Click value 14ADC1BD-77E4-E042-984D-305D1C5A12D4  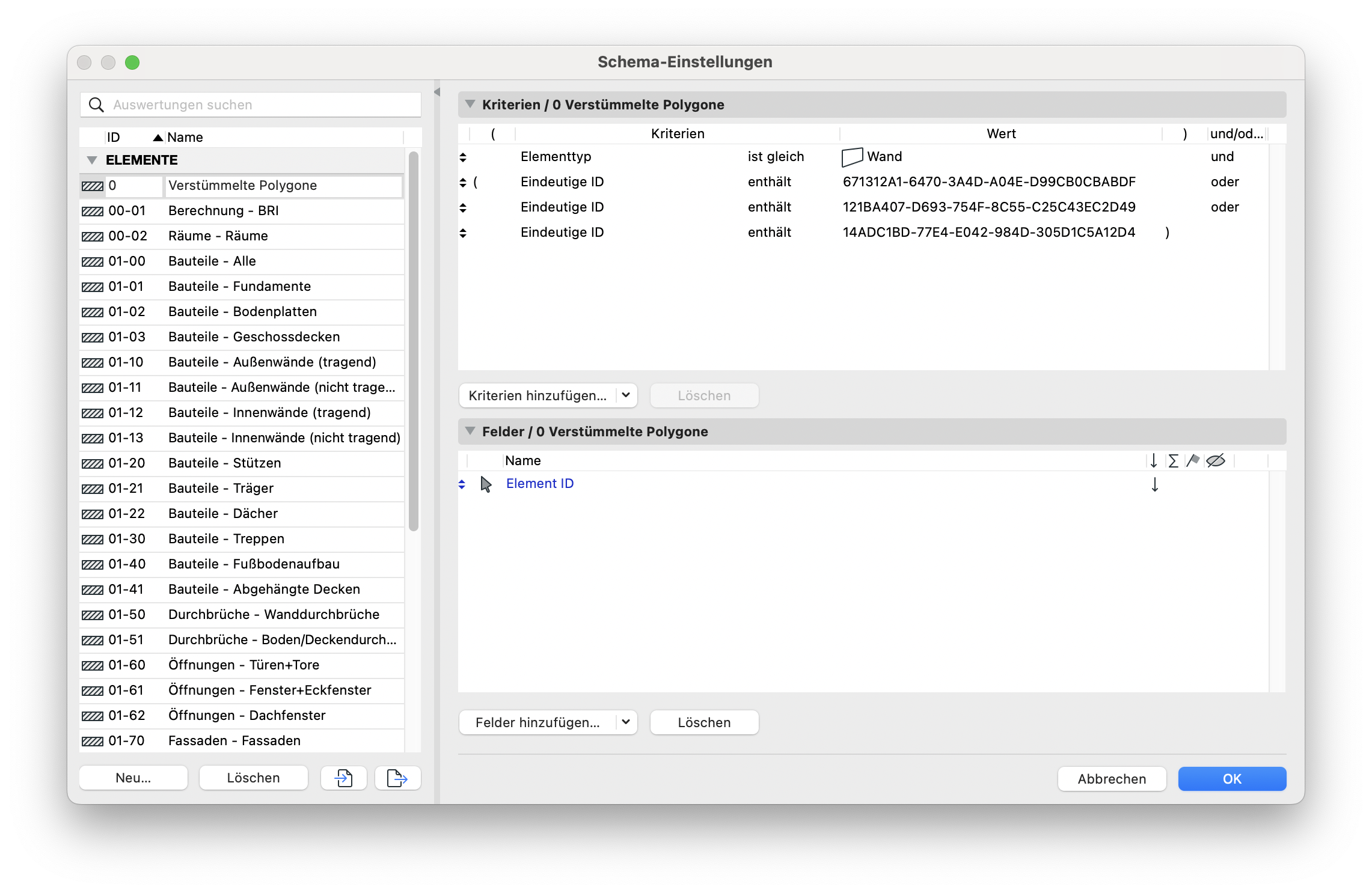pyautogui.click(x=989, y=233)
